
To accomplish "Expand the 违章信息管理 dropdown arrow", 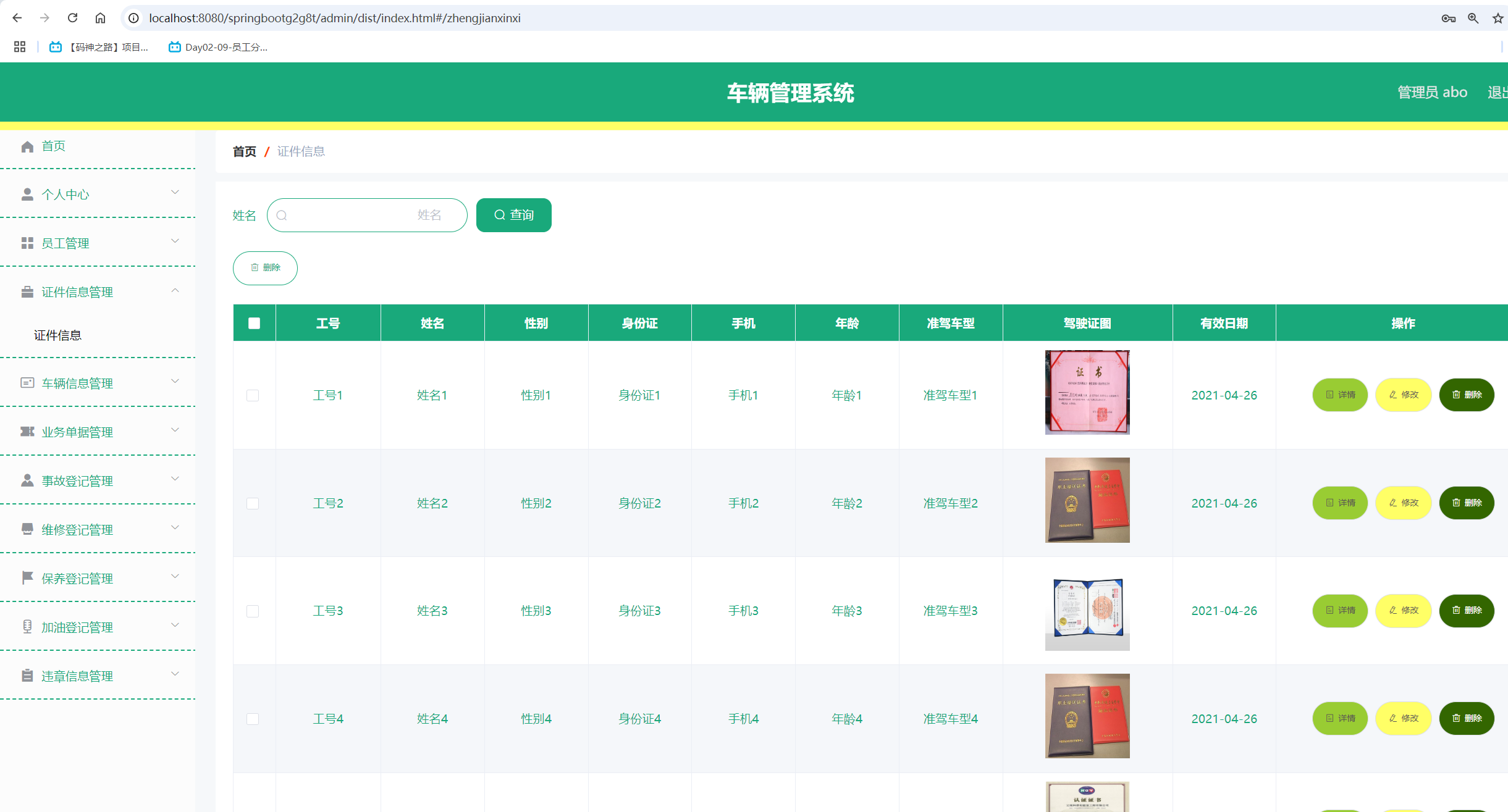I will coord(175,674).
